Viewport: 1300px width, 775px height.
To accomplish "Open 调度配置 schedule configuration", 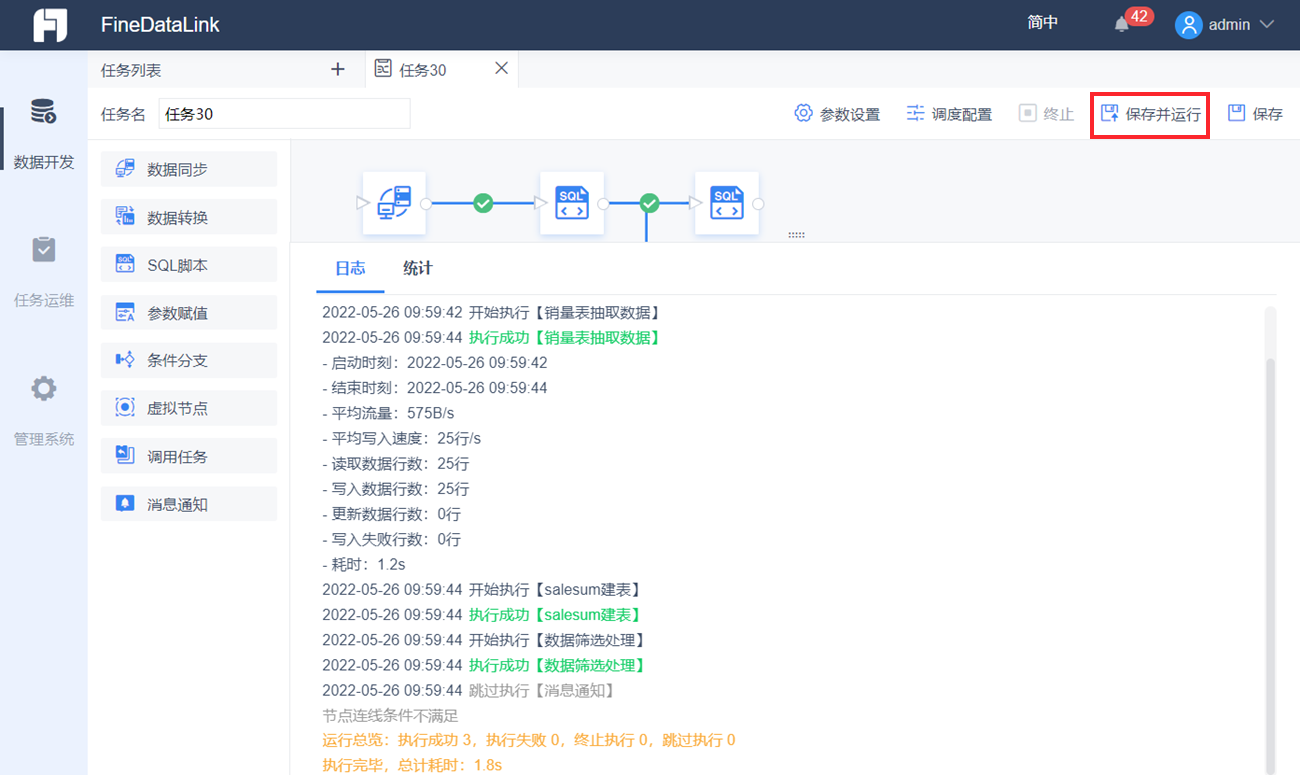I will click(x=949, y=114).
